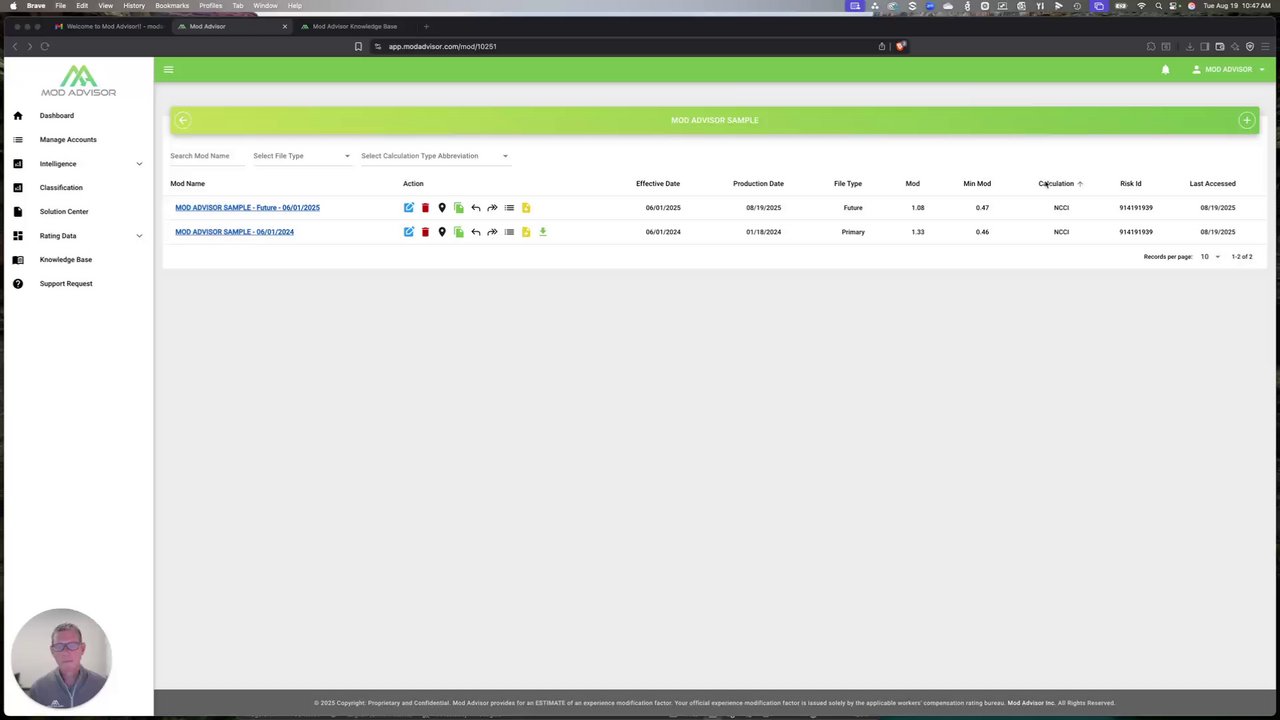
Task: Switch to the Mod Advisor Knowledge Base browser tab
Action: (x=355, y=26)
